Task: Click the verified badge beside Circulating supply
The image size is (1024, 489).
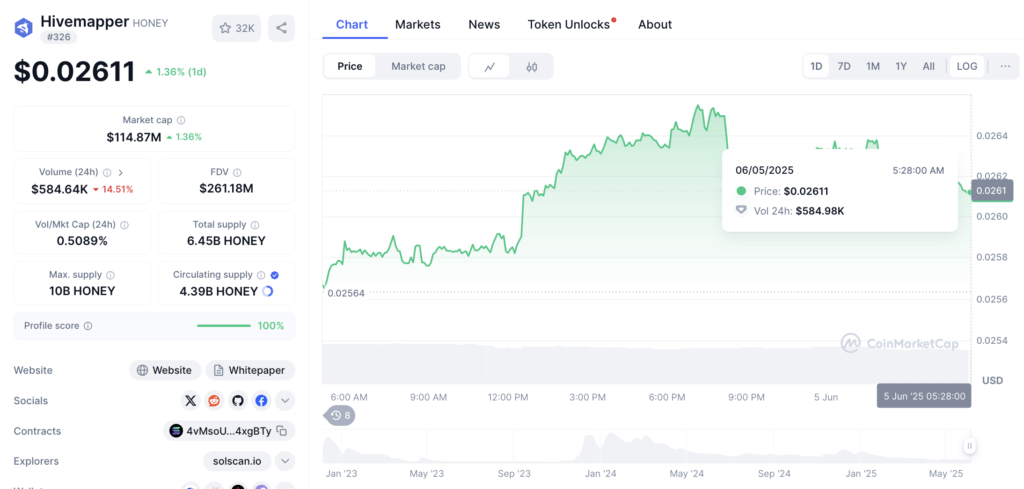Action: [x=274, y=276]
